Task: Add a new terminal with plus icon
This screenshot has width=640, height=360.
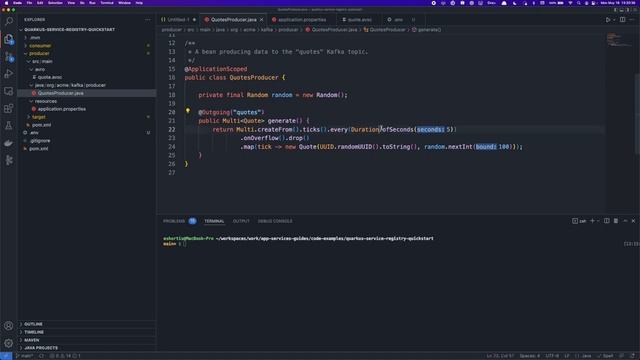Action: [592, 221]
